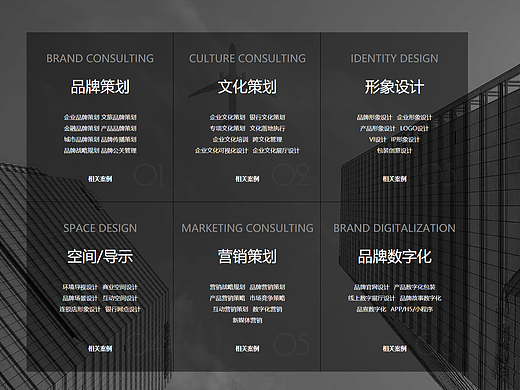Image resolution: width=520 pixels, height=390 pixels.
Task: Click 产品营销策略 service text
Action: (227, 298)
